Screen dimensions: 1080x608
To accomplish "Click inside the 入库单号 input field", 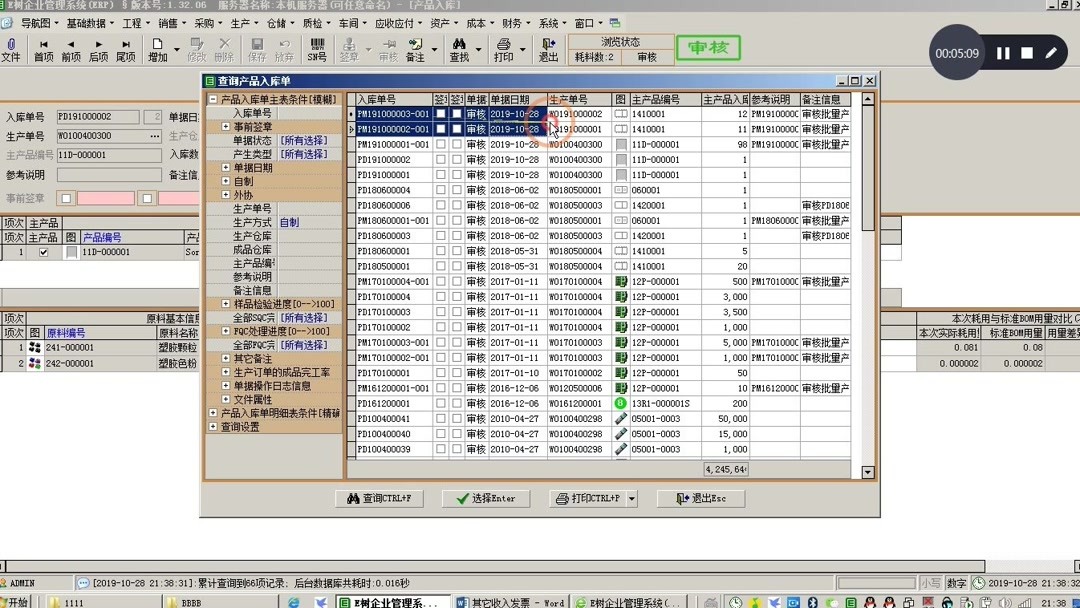I will point(97,116).
